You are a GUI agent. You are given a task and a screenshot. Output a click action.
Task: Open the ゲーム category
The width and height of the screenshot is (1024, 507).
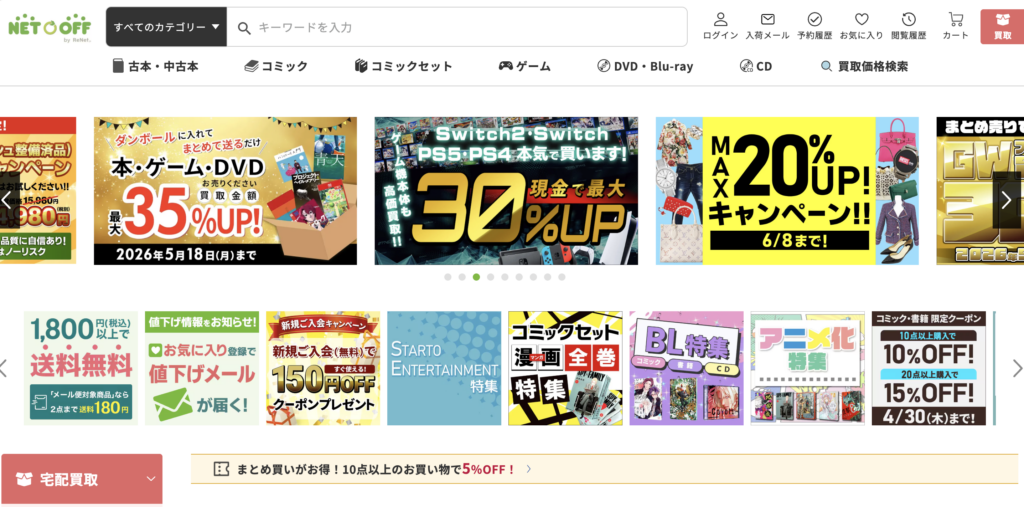[525, 66]
